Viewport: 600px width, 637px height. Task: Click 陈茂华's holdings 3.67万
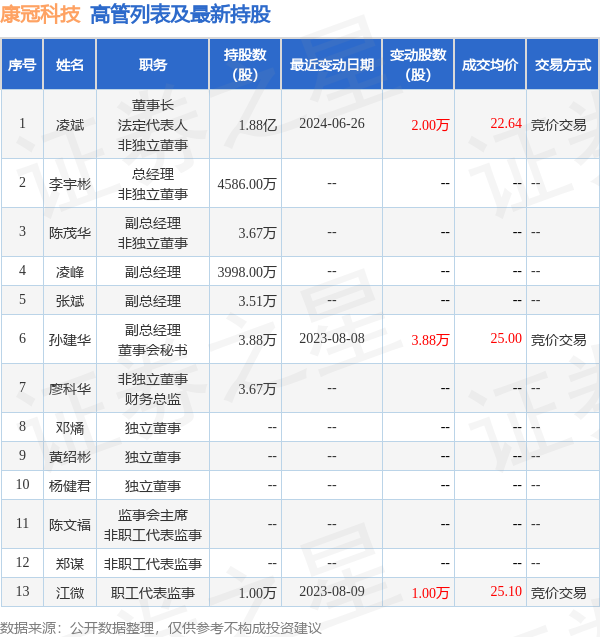point(258,233)
